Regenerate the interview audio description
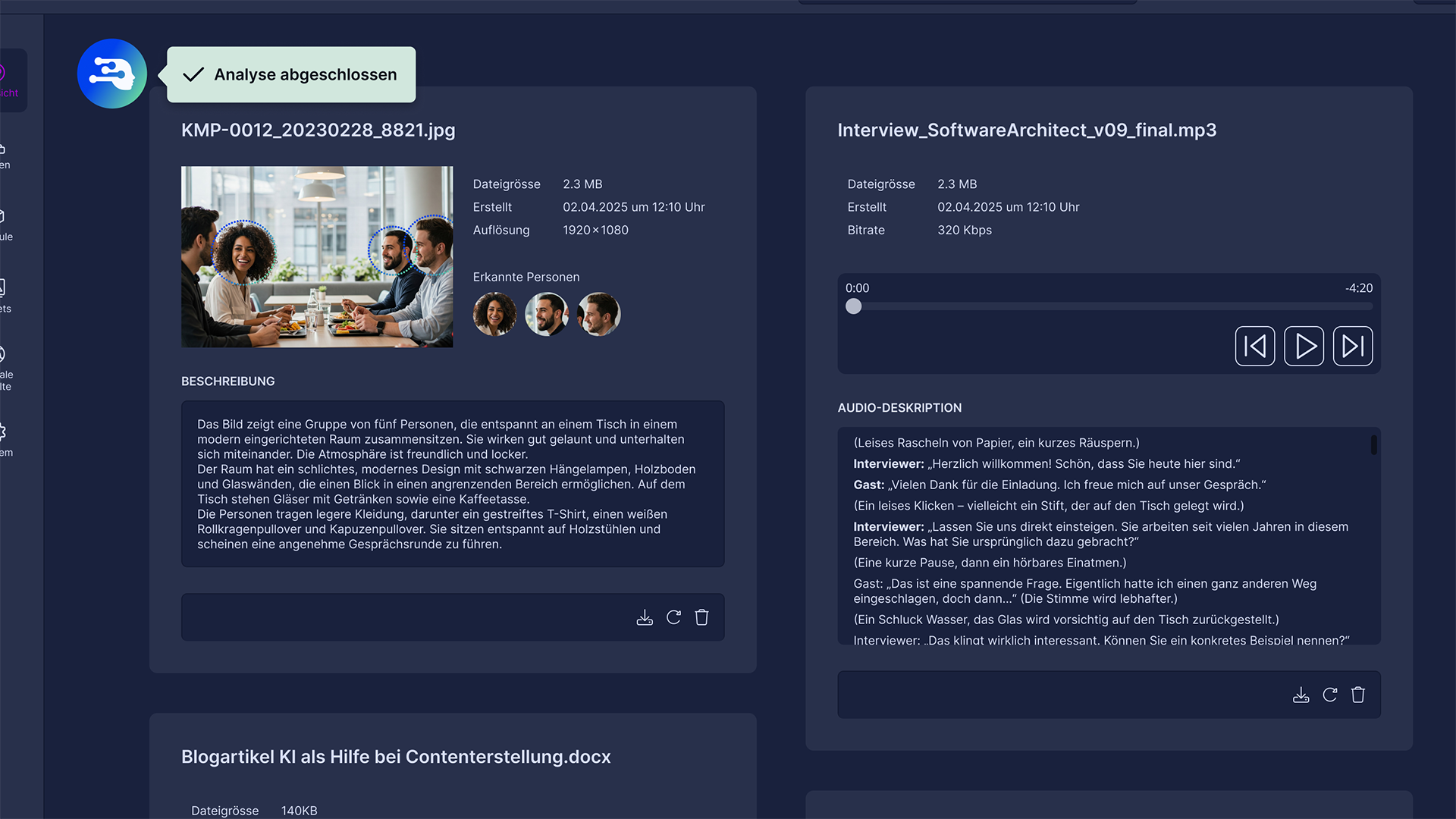1456x819 pixels. (1330, 695)
